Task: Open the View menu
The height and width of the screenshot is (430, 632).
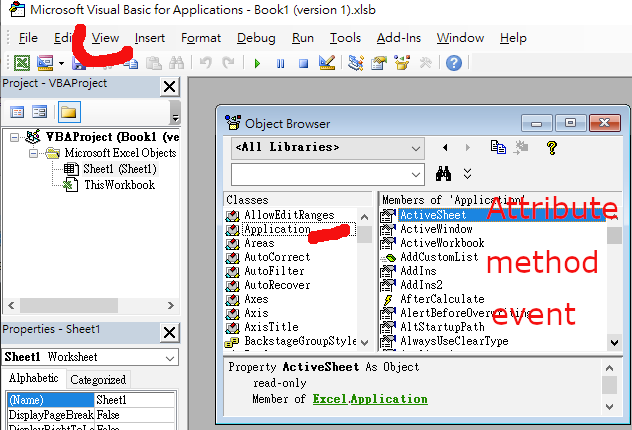Action: (105, 38)
